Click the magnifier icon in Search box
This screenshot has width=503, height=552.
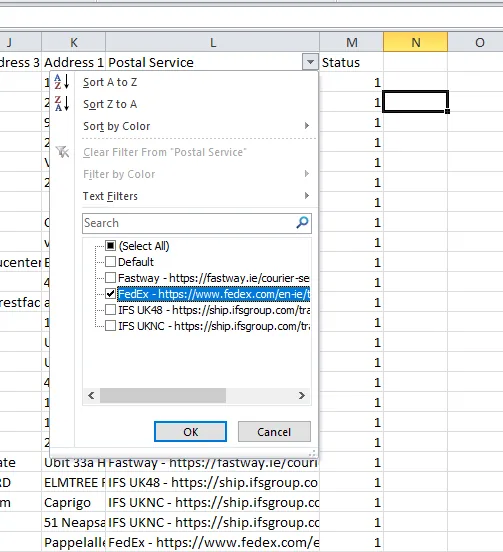(302, 222)
